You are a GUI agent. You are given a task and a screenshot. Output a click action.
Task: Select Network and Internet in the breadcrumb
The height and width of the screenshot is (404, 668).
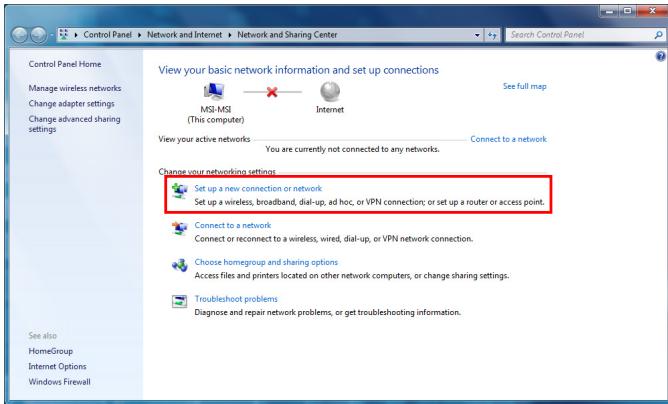click(184, 35)
